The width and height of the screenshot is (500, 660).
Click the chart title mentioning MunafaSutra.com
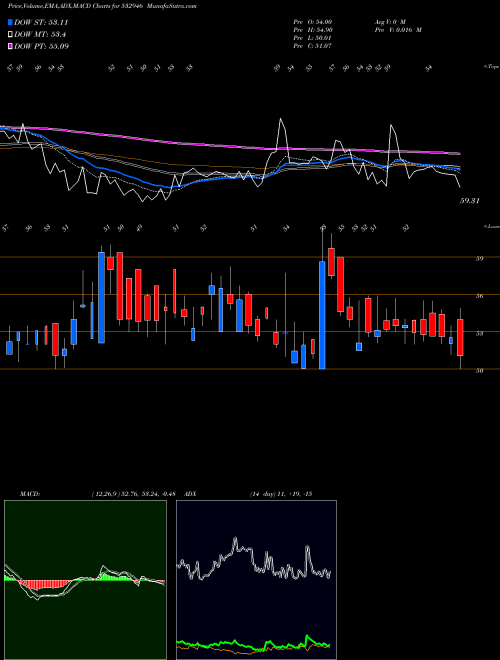[x=102, y=6]
